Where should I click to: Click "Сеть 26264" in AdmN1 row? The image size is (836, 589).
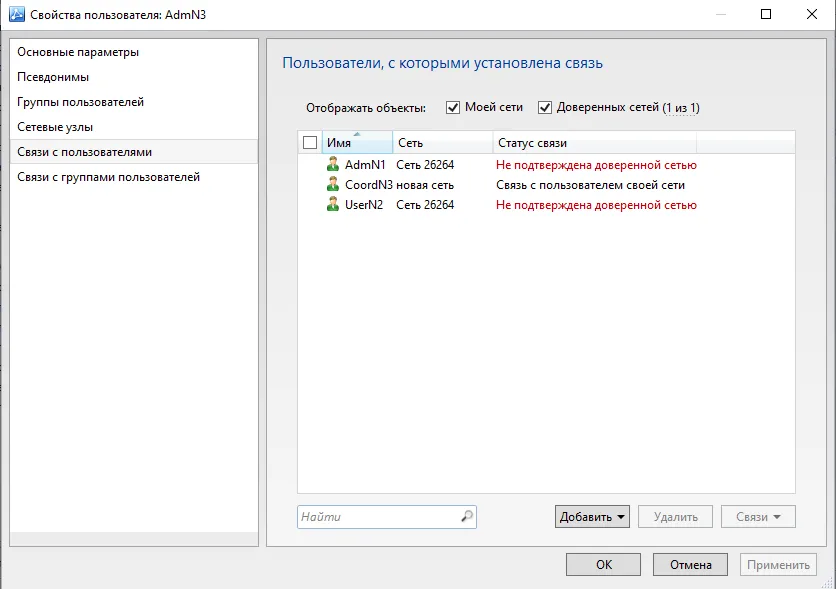coord(425,165)
